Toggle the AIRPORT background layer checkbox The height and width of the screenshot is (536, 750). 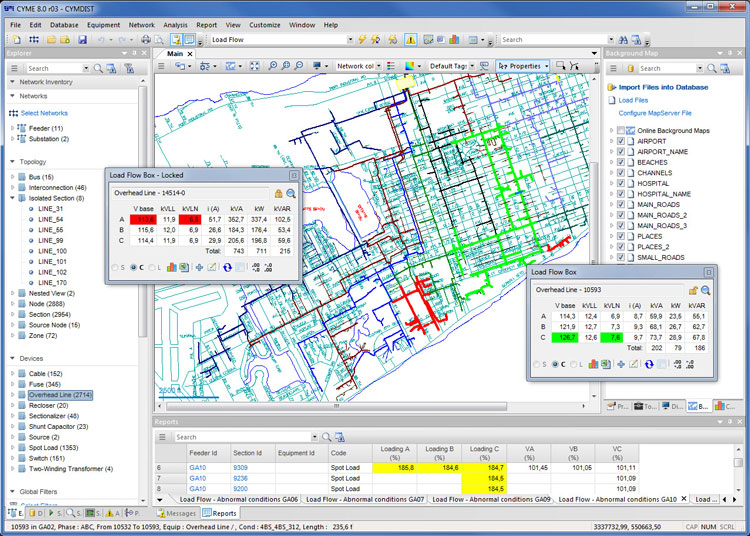[x=622, y=142]
